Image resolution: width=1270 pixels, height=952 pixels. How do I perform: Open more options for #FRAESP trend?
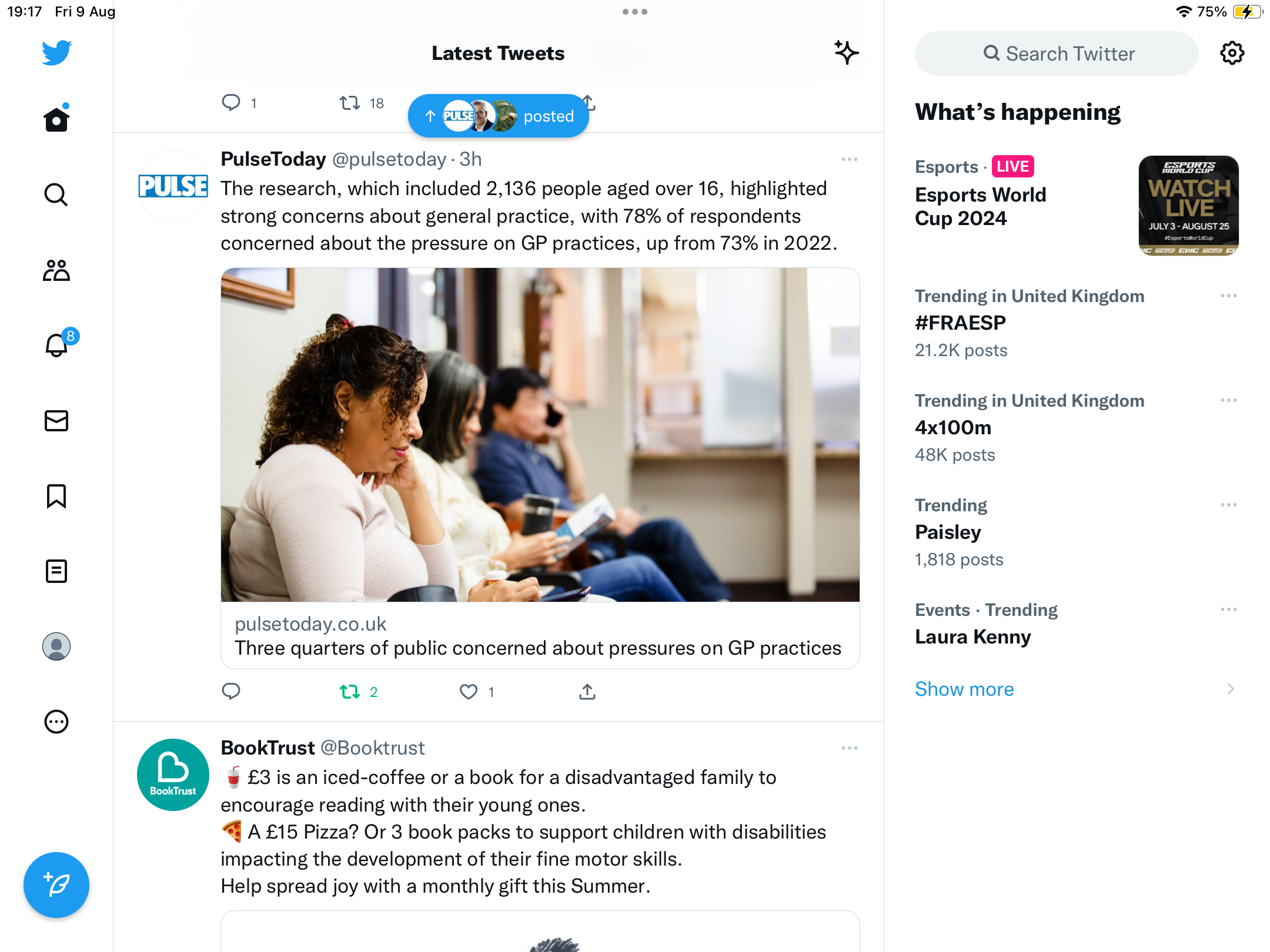1228,296
